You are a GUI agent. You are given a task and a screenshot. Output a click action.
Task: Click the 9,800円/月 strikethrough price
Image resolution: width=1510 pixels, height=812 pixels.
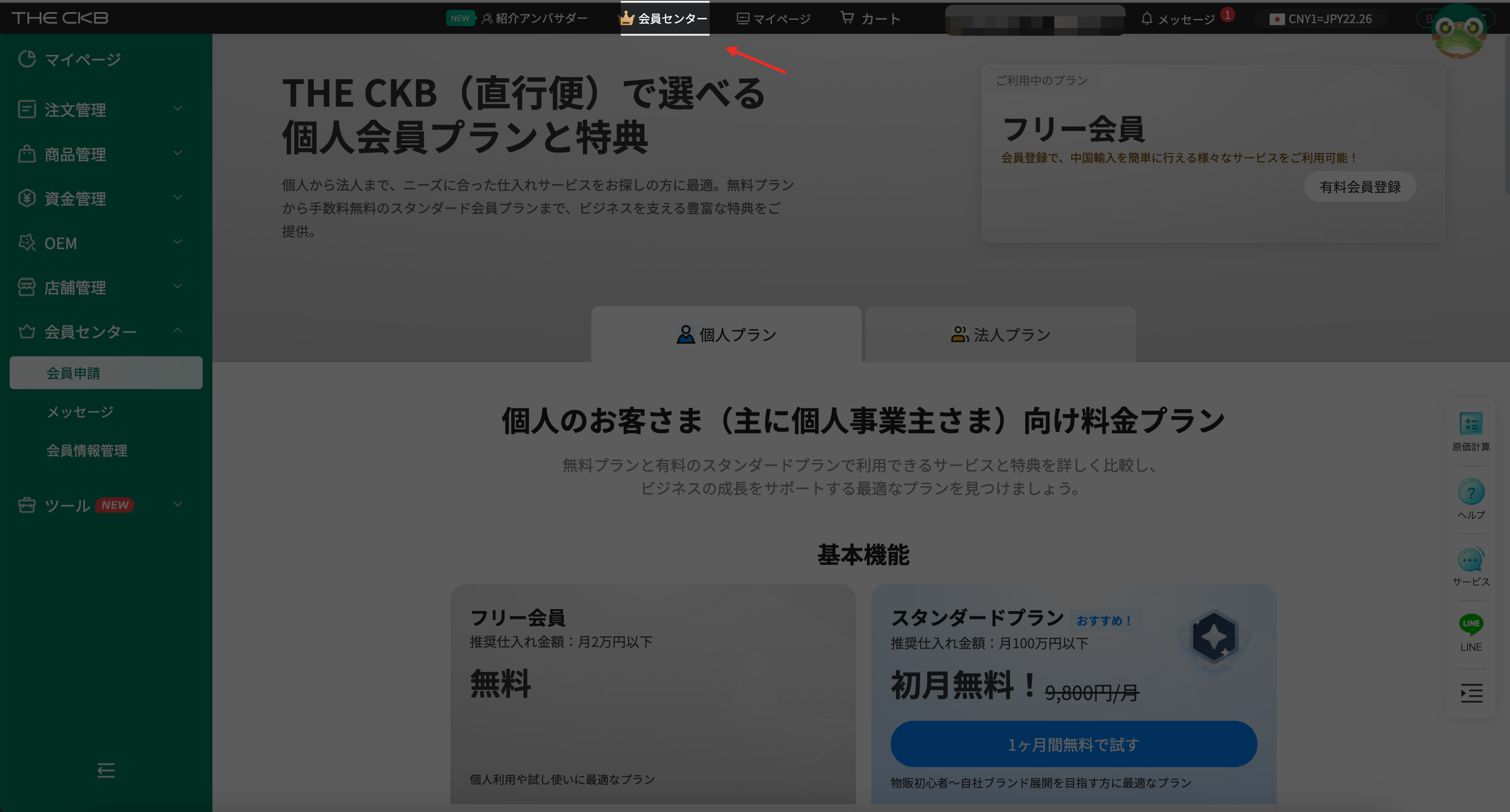1091,693
